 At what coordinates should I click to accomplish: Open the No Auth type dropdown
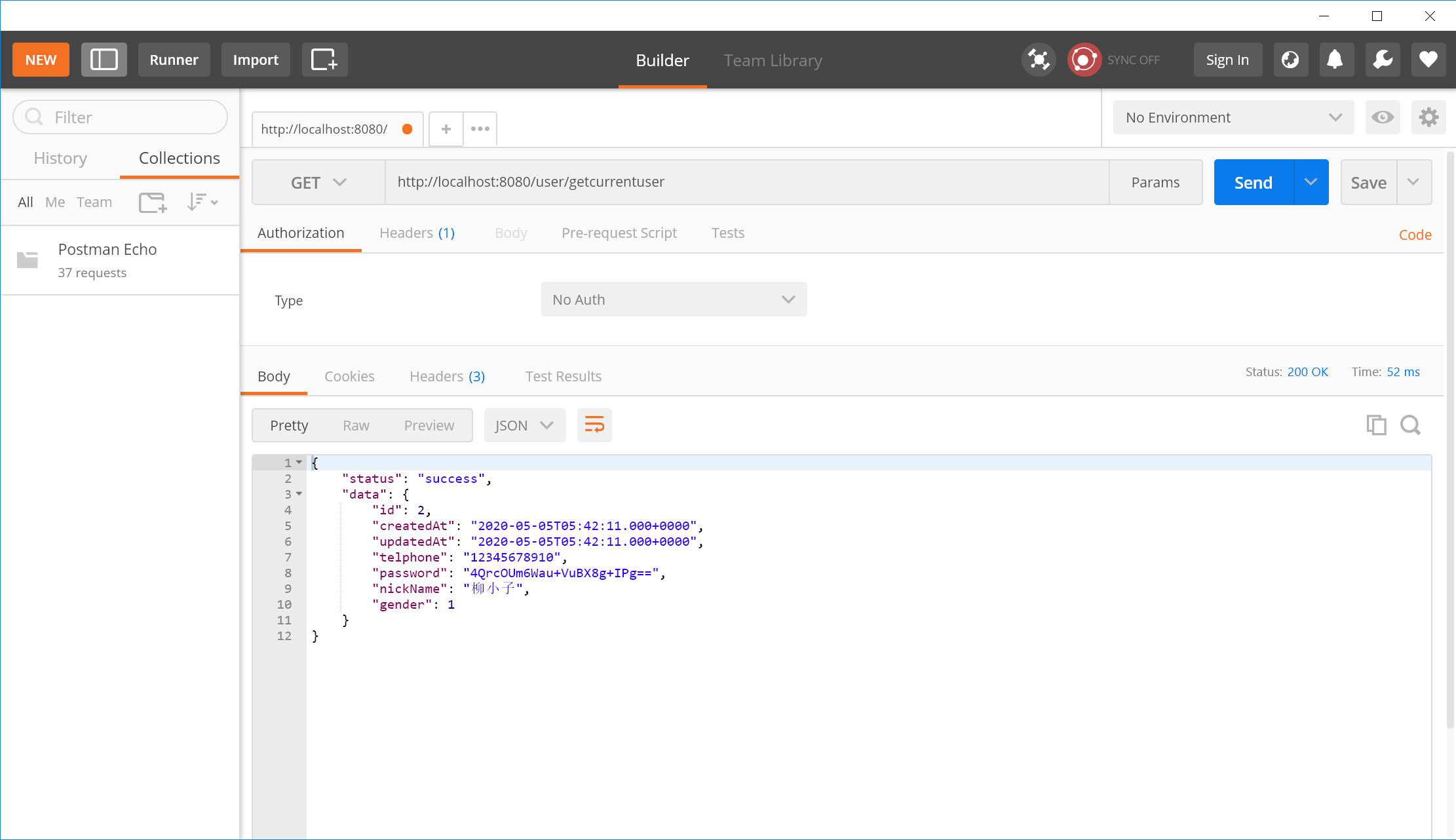click(x=674, y=299)
